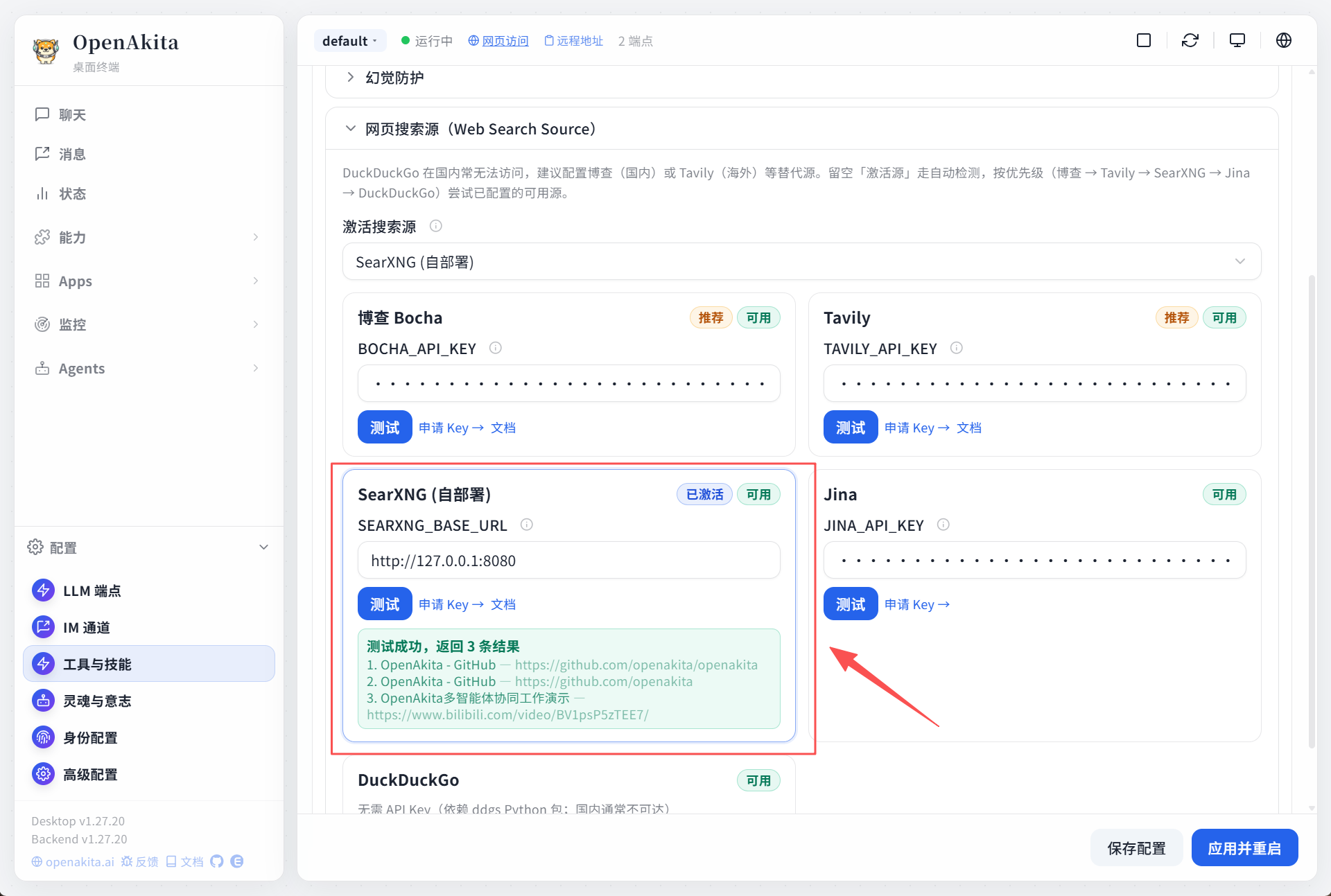The width and height of the screenshot is (1331, 896).
Task: Click the 2 端点 text in top bar
Action: tap(636, 41)
